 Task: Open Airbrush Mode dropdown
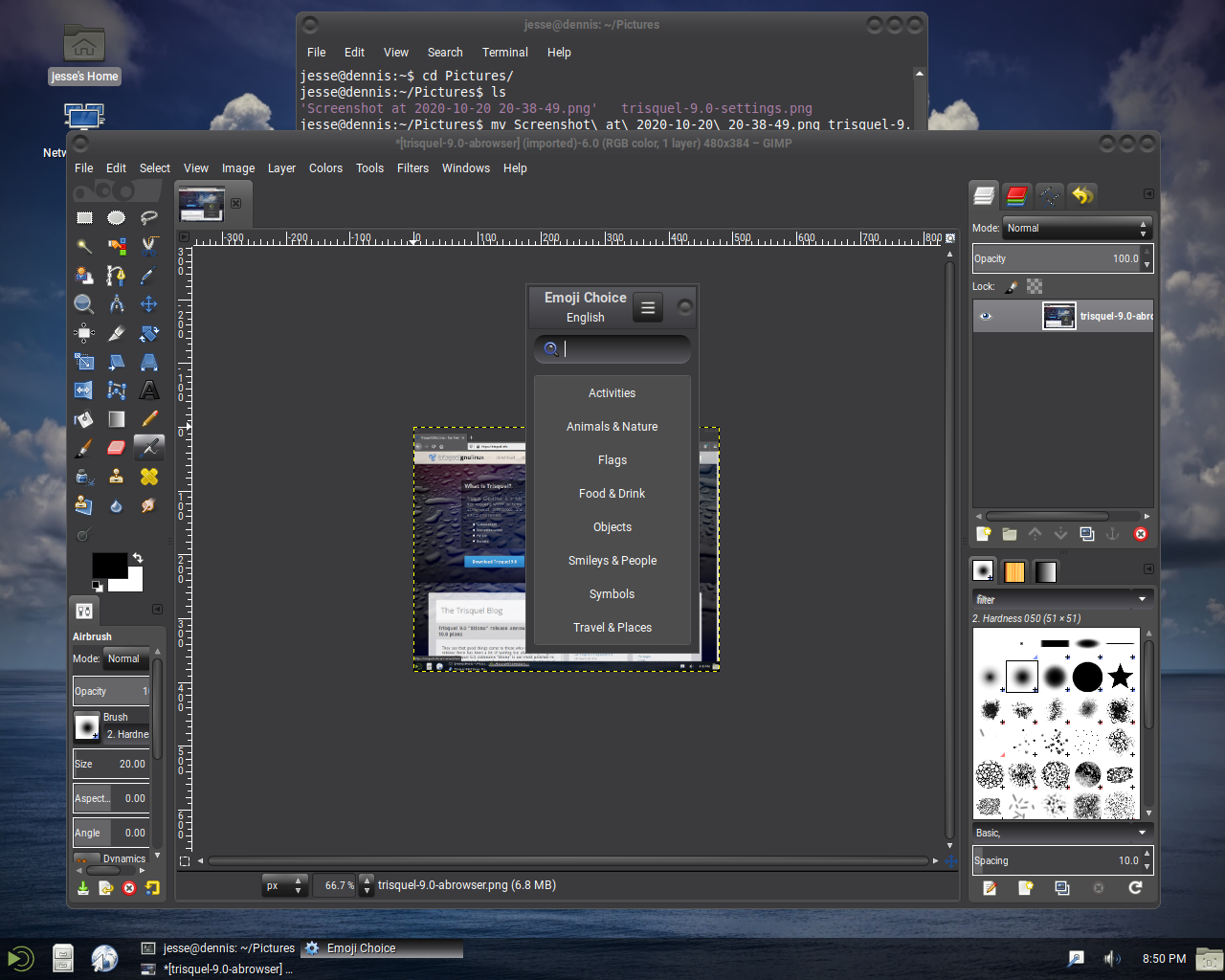point(126,658)
